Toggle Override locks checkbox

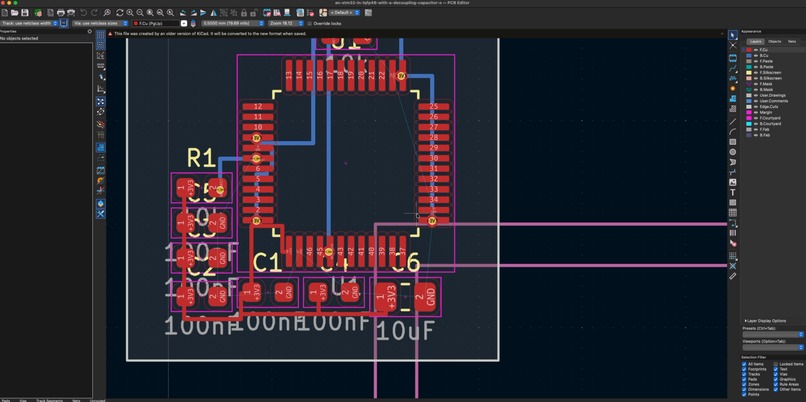pyautogui.click(x=309, y=23)
